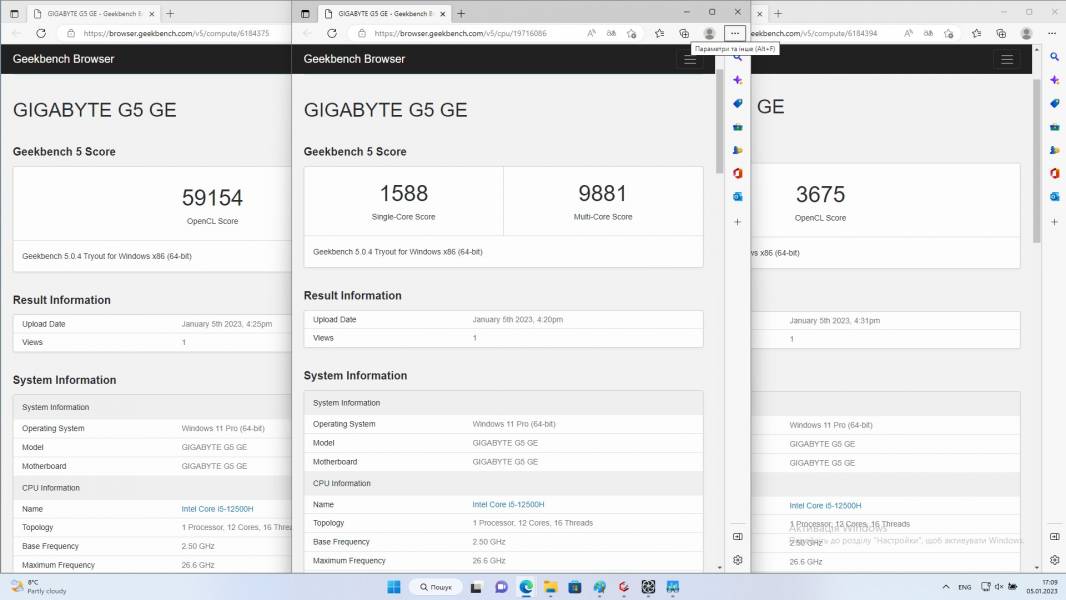Image resolution: width=1066 pixels, height=600 pixels.
Task: Open new tab in left Edge window
Action: coord(170,14)
